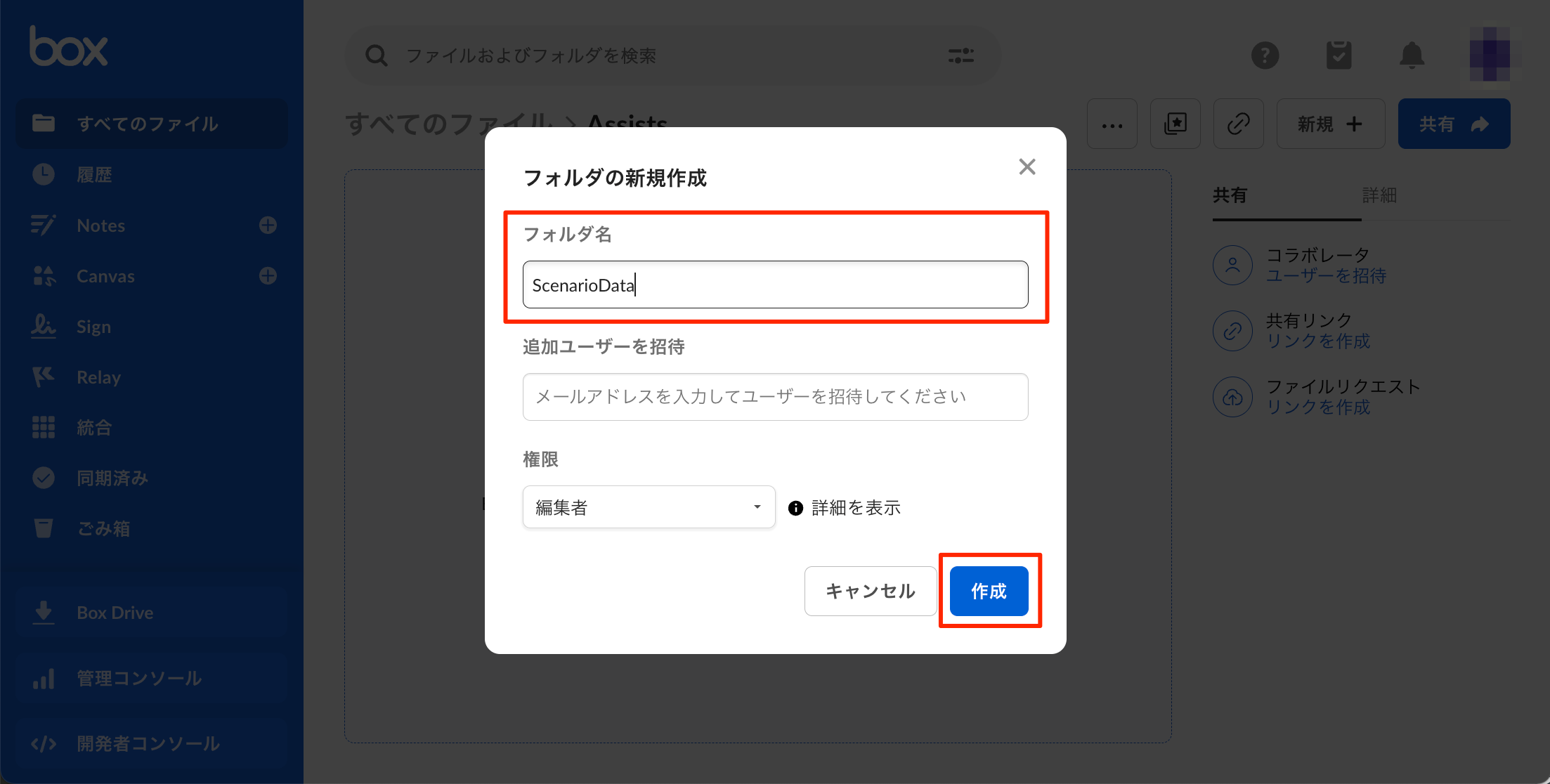Image resolution: width=1550 pixels, height=784 pixels.
Task: Open notifications bell icon
Action: pyautogui.click(x=1412, y=55)
